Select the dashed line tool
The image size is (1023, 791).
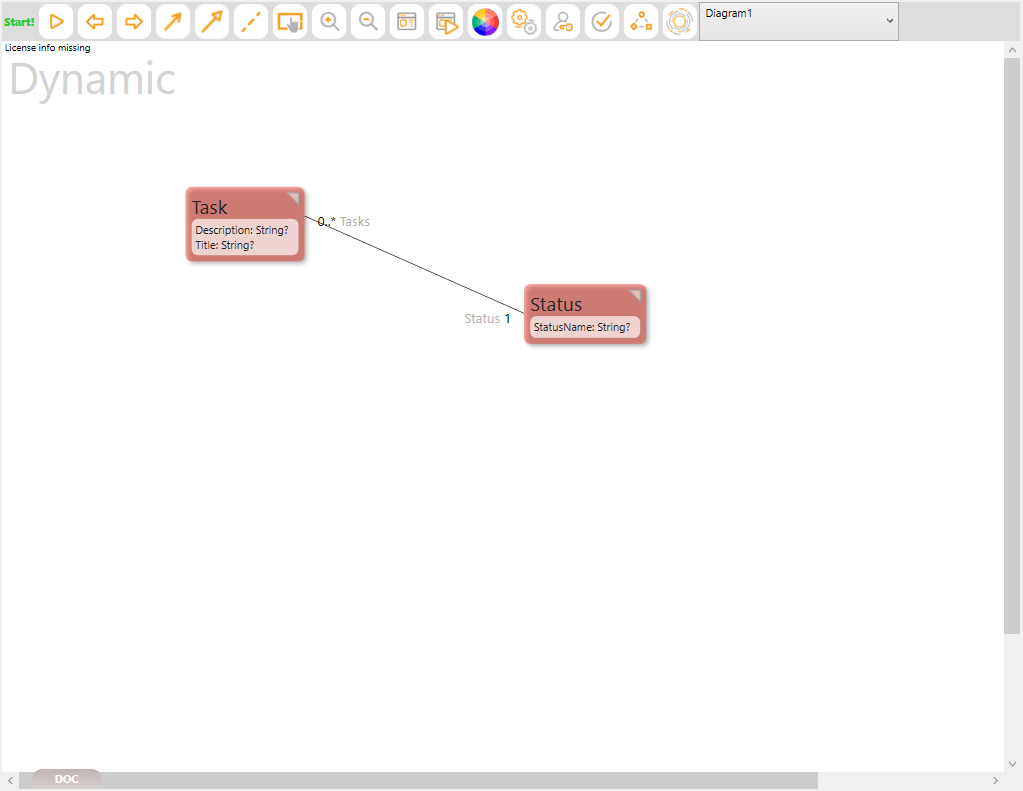click(251, 22)
